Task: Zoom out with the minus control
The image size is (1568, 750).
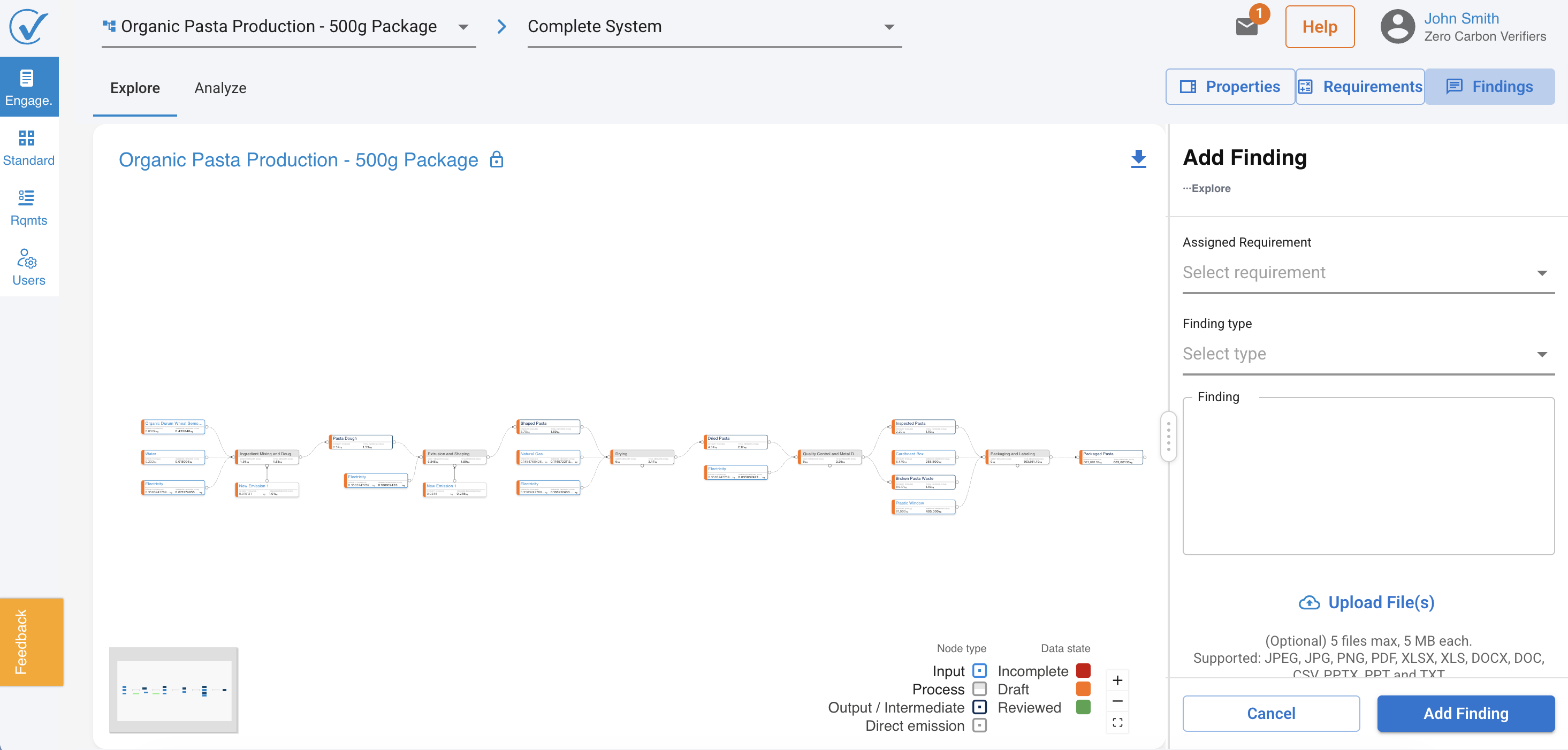Action: 1117,701
